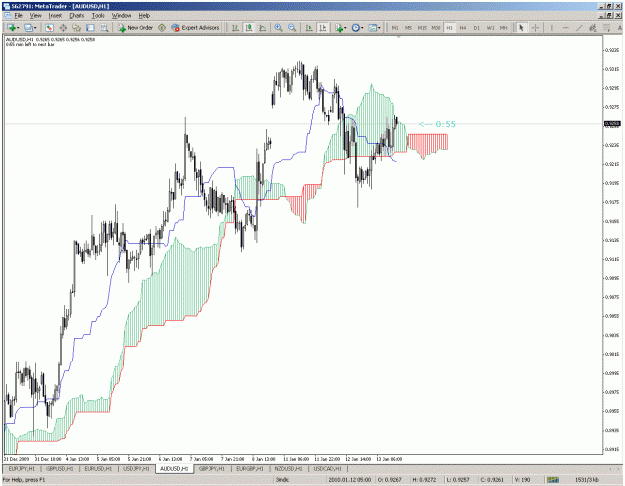Select the H4 timeframe
Viewport: 625px width, 486px height.
pyautogui.click(x=463, y=28)
